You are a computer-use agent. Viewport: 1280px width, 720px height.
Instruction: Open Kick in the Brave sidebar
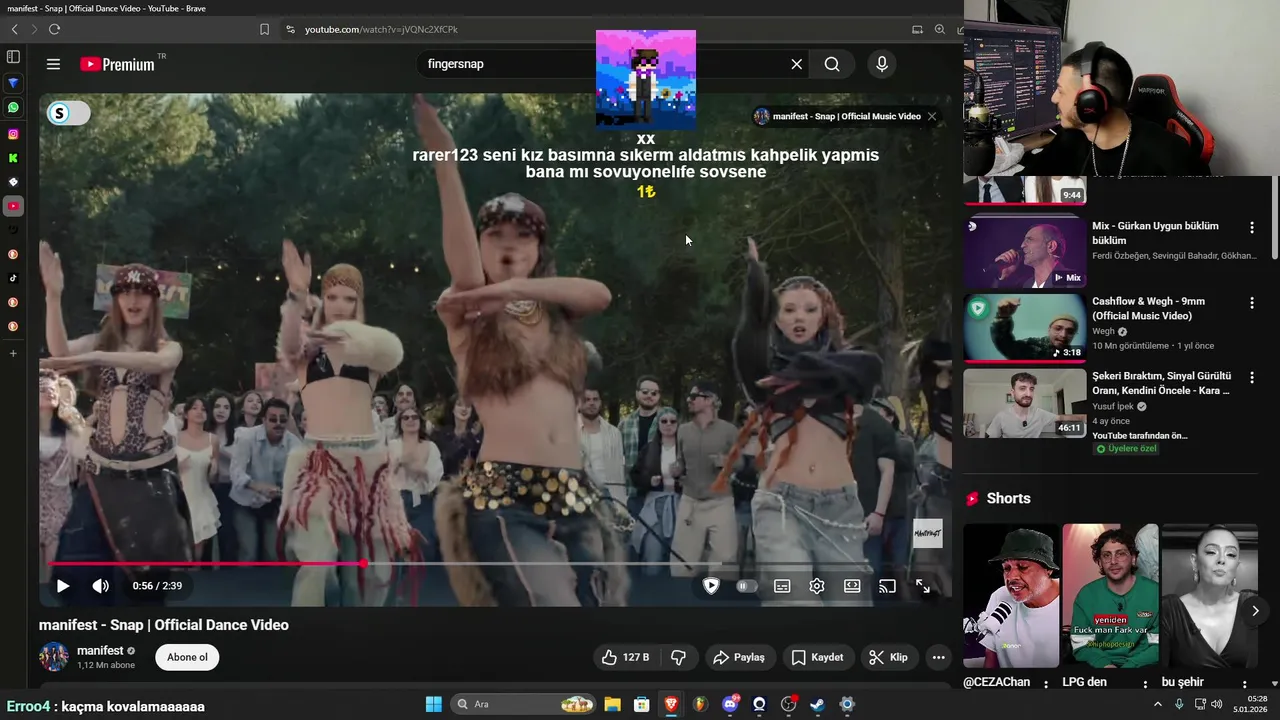click(x=13, y=158)
